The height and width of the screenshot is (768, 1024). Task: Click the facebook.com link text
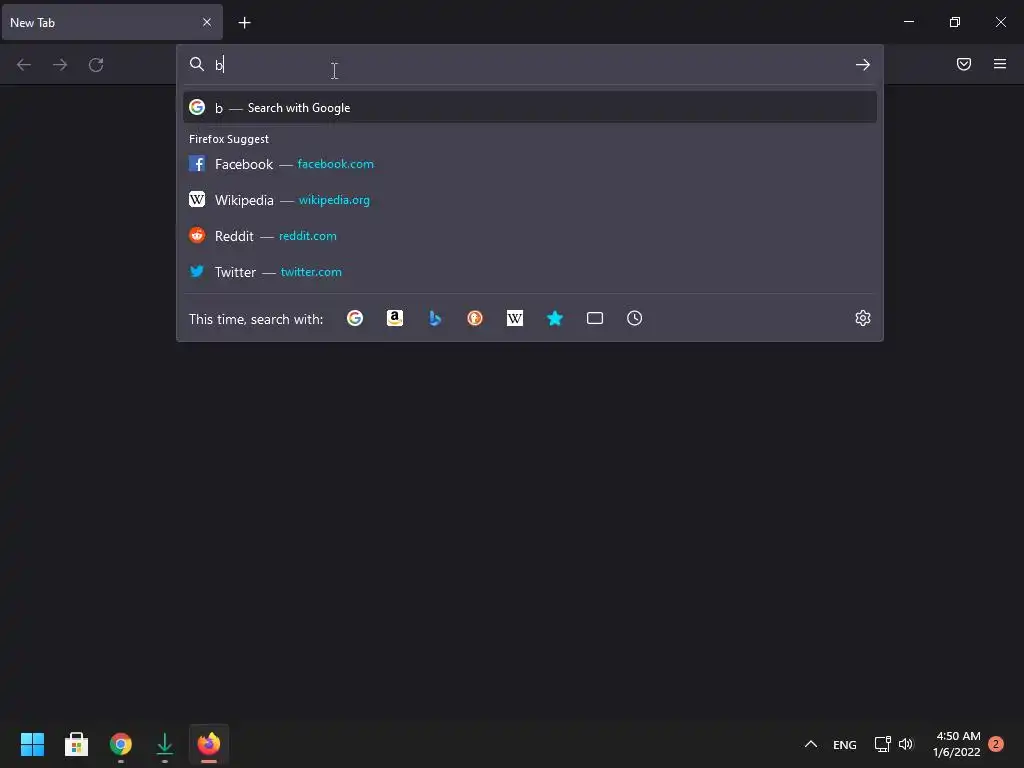coord(336,164)
